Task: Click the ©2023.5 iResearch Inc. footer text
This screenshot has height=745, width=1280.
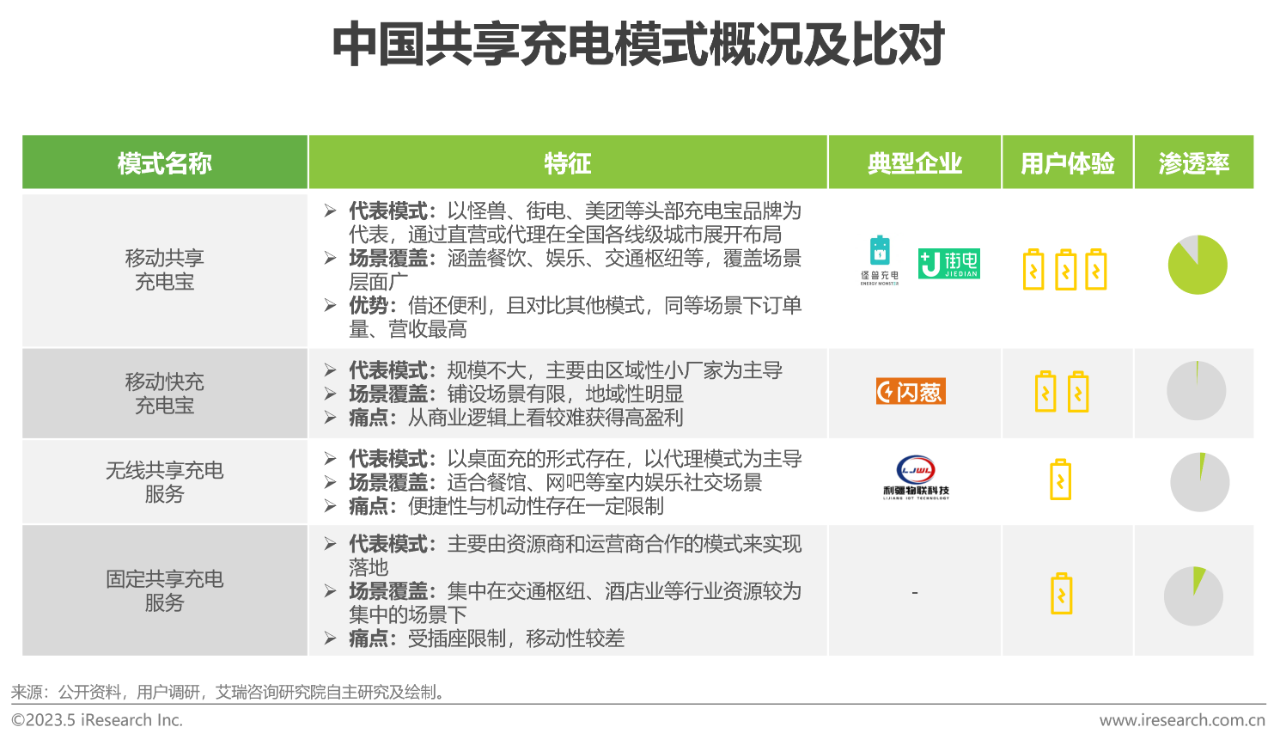Action: point(97,720)
